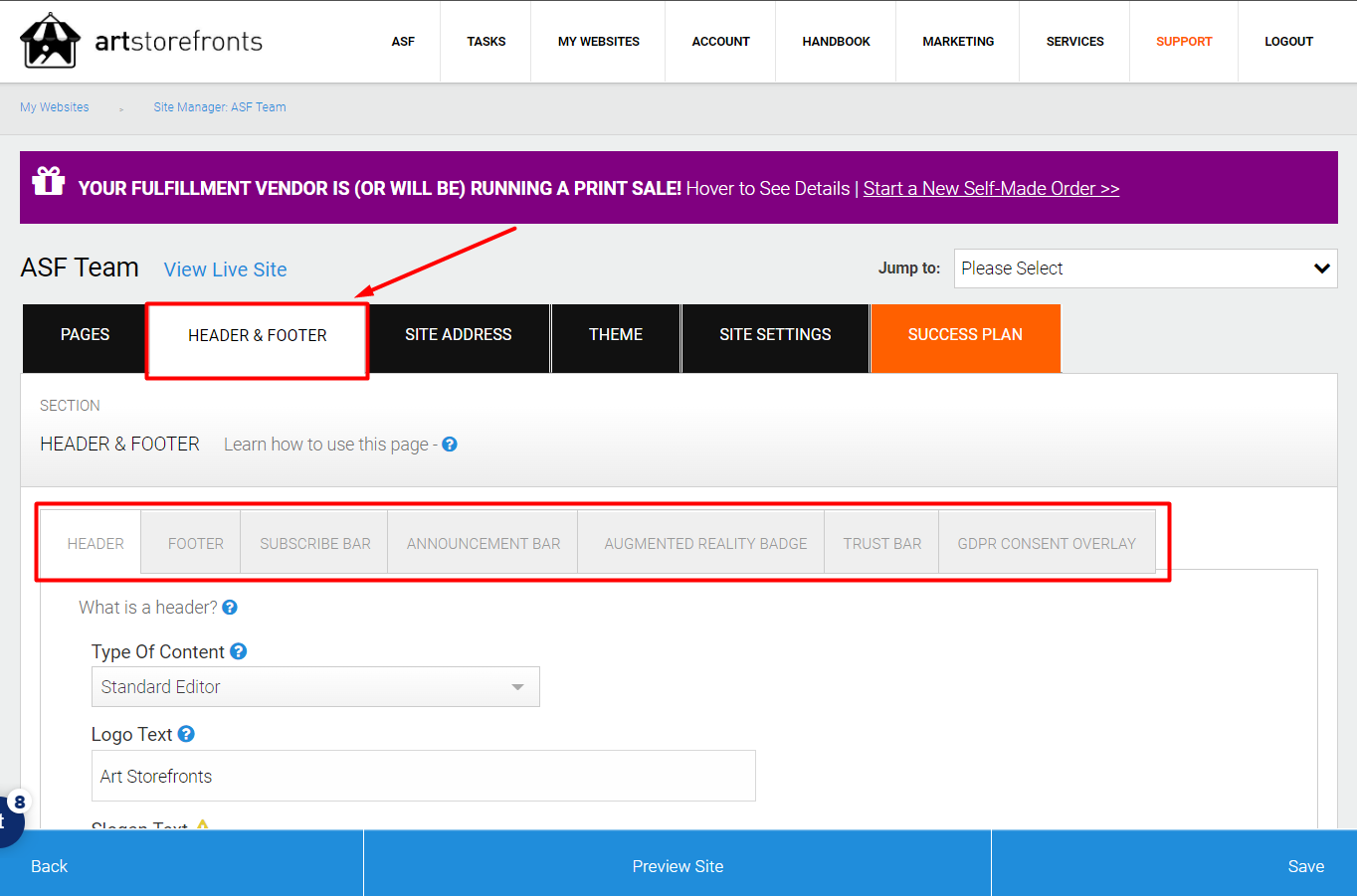Click the Art Storefronts logo icon

click(50, 41)
